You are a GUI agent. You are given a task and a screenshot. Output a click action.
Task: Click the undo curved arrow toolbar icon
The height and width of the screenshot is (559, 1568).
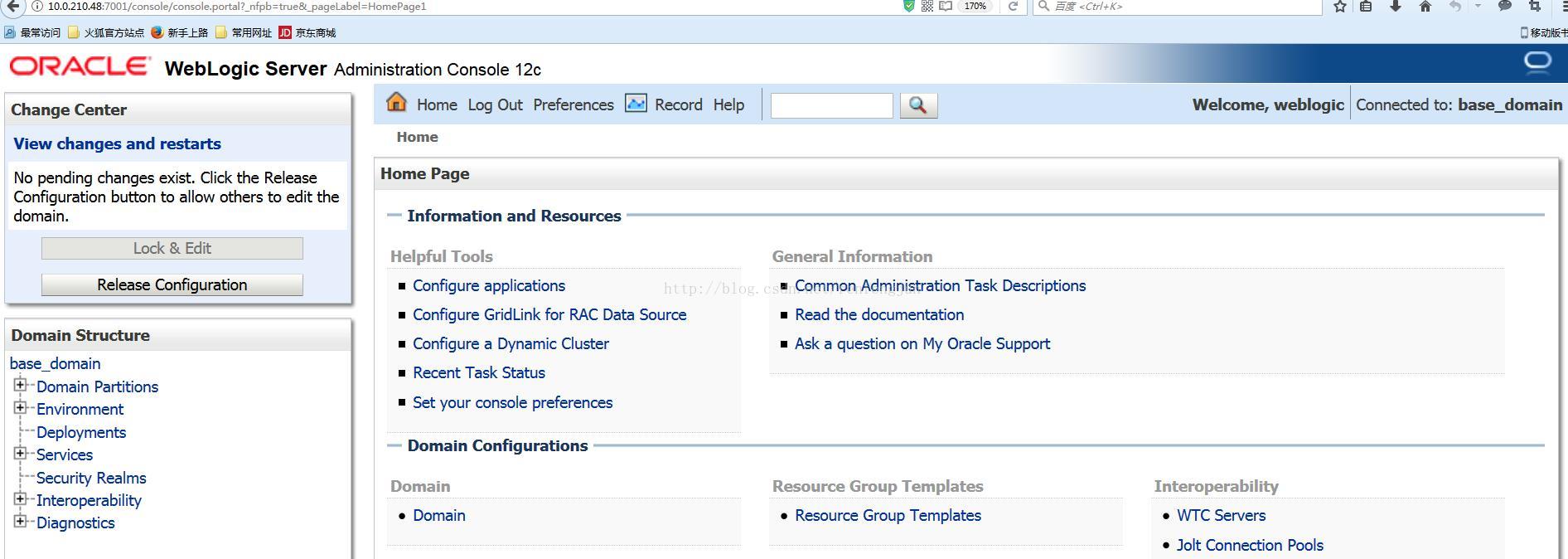(x=1455, y=6)
